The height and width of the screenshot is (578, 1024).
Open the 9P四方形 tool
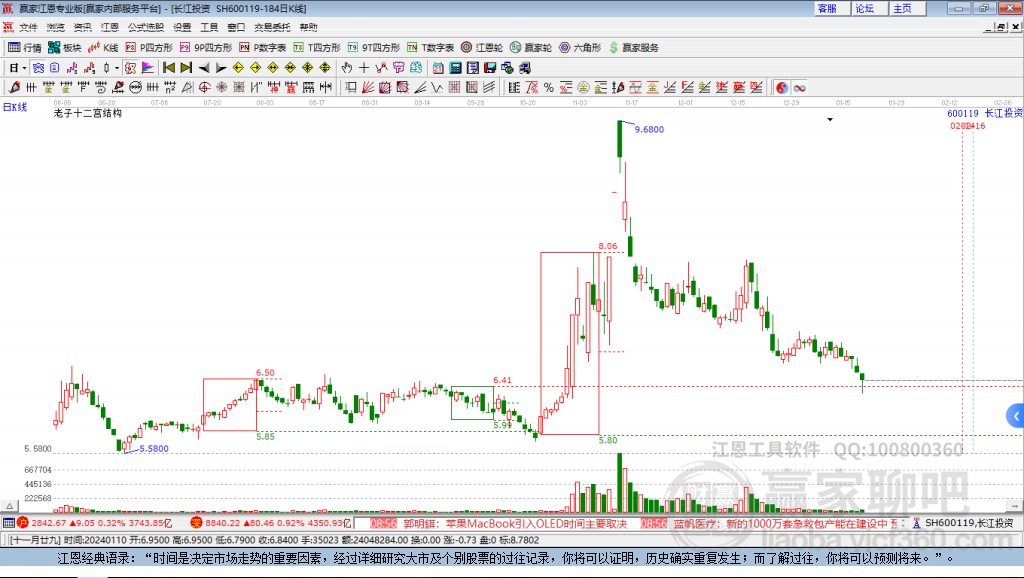pyautogui.click(x=206, y=48)
